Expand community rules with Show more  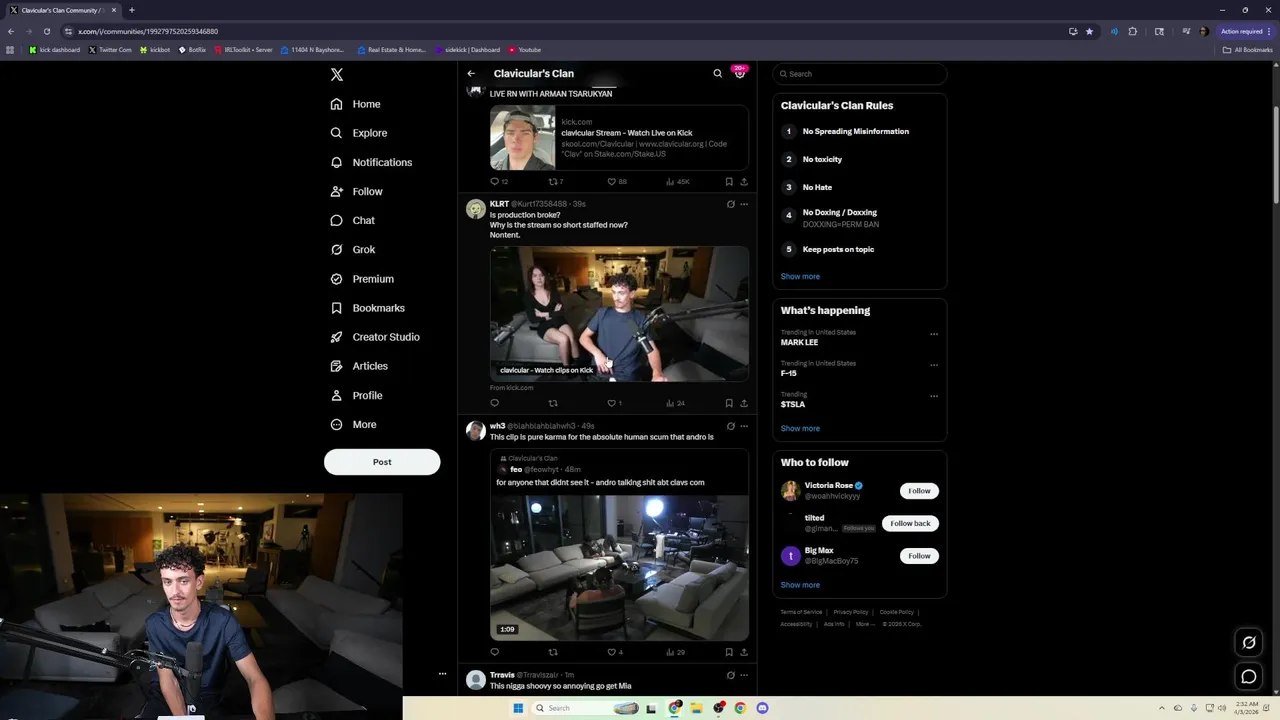pyautogui.click(x=800, y=276)
